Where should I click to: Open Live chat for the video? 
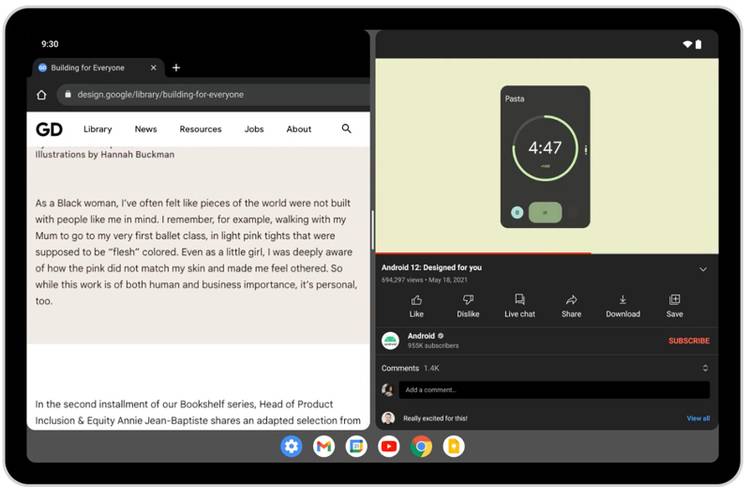[x=519, y=306]
